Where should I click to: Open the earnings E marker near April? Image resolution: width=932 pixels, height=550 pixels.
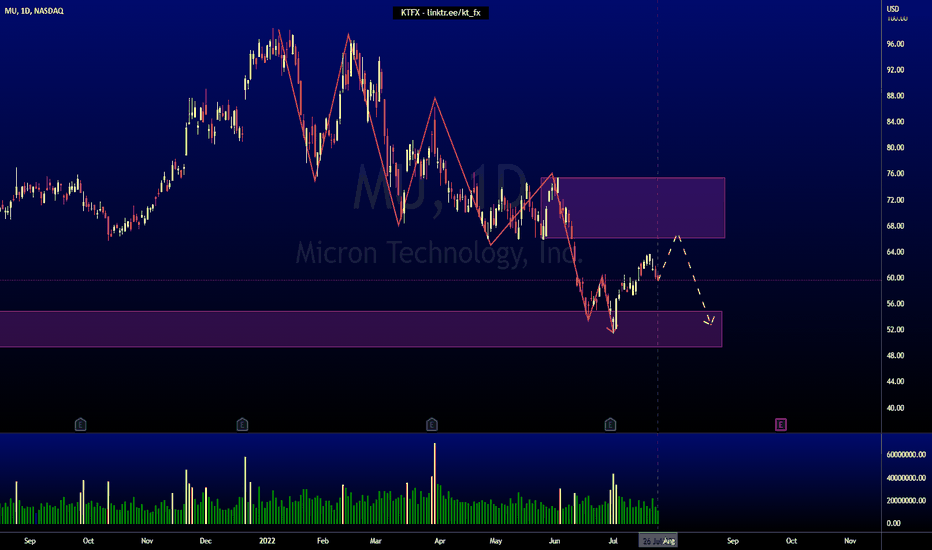pyautogui.click(x=432, y=425)
